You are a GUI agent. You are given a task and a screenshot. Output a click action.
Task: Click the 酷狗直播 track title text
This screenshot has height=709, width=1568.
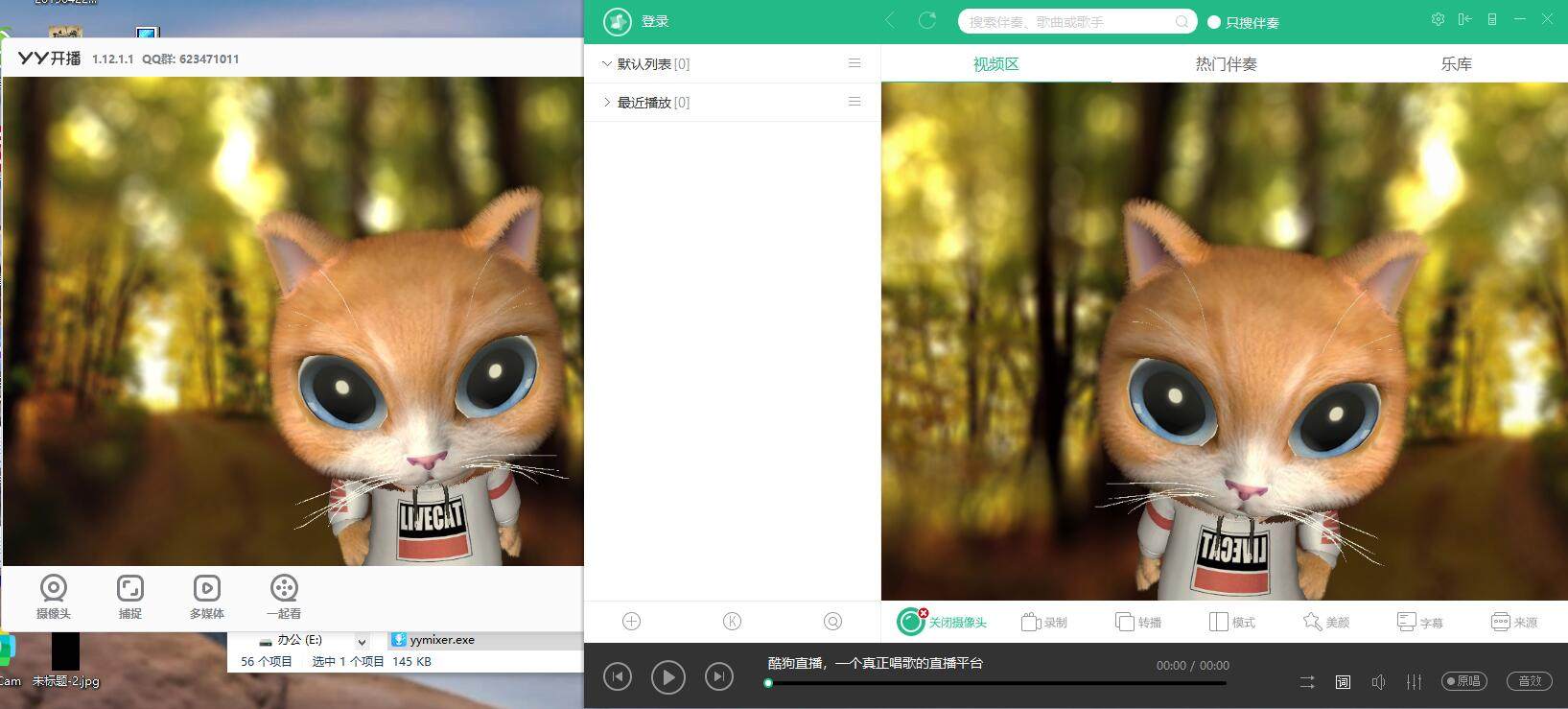876,663
